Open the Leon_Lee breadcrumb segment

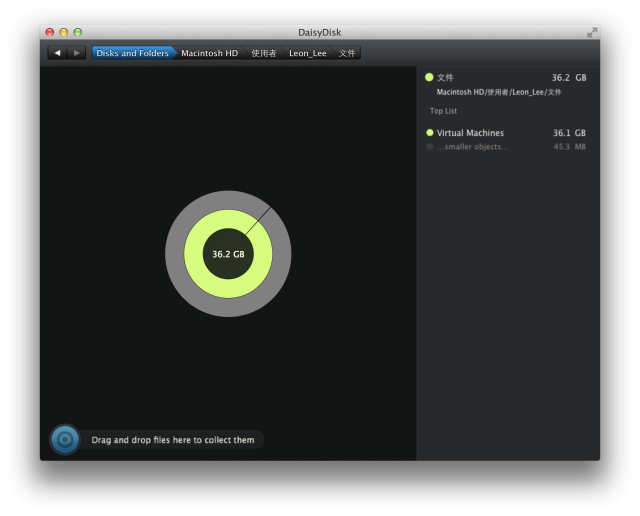(x=307, y=53)
